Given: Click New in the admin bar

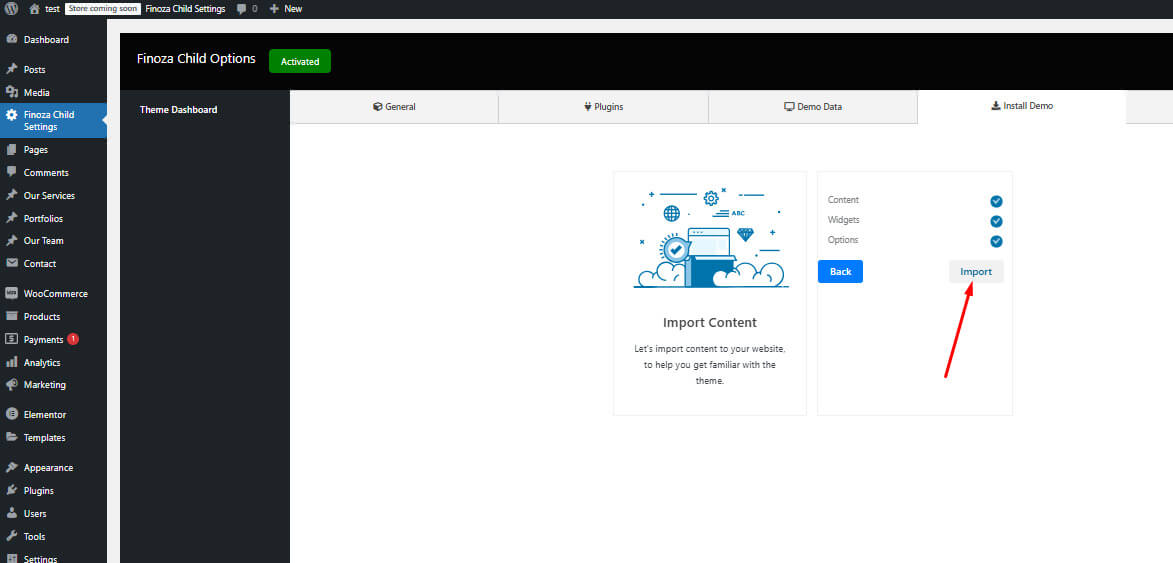Looking at the screenshot, I should tap(293, 9).
